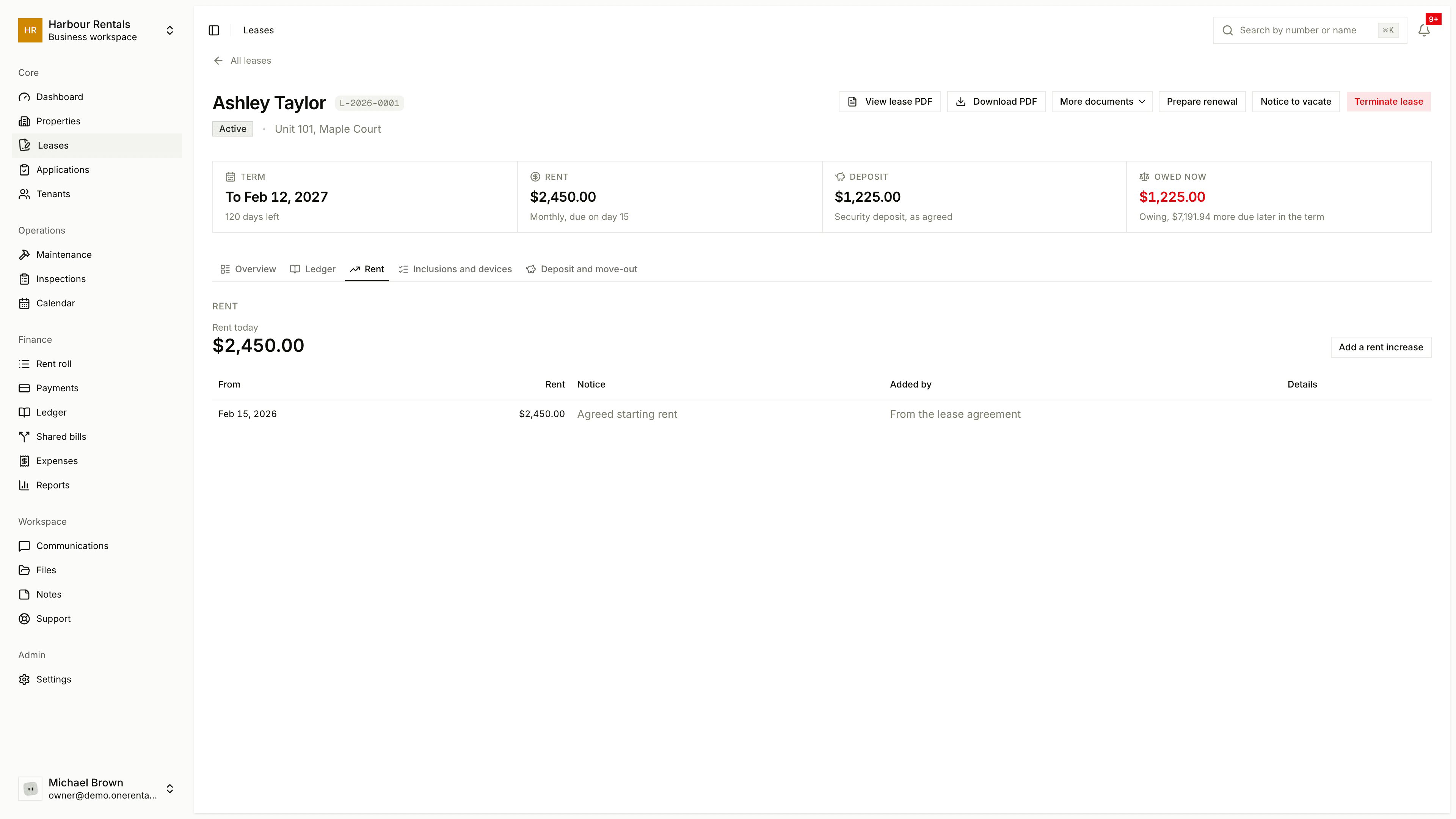Switch to the Overview tab
This screenshot has height=819, width=1456.
tap(248, 270)
